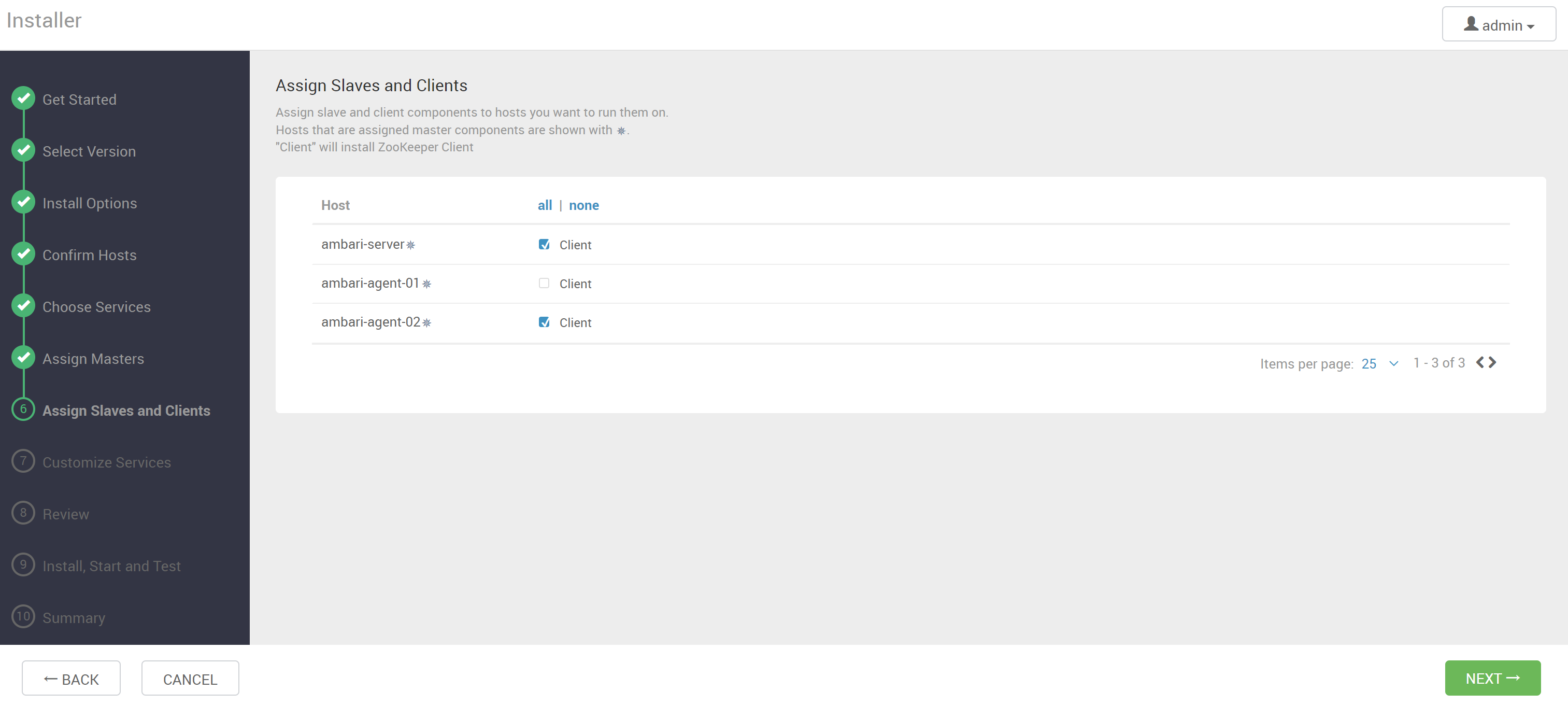This screenshot has height=706, width=1568.
Task: Open the Select Version step
Action: [x=89, y=151]
